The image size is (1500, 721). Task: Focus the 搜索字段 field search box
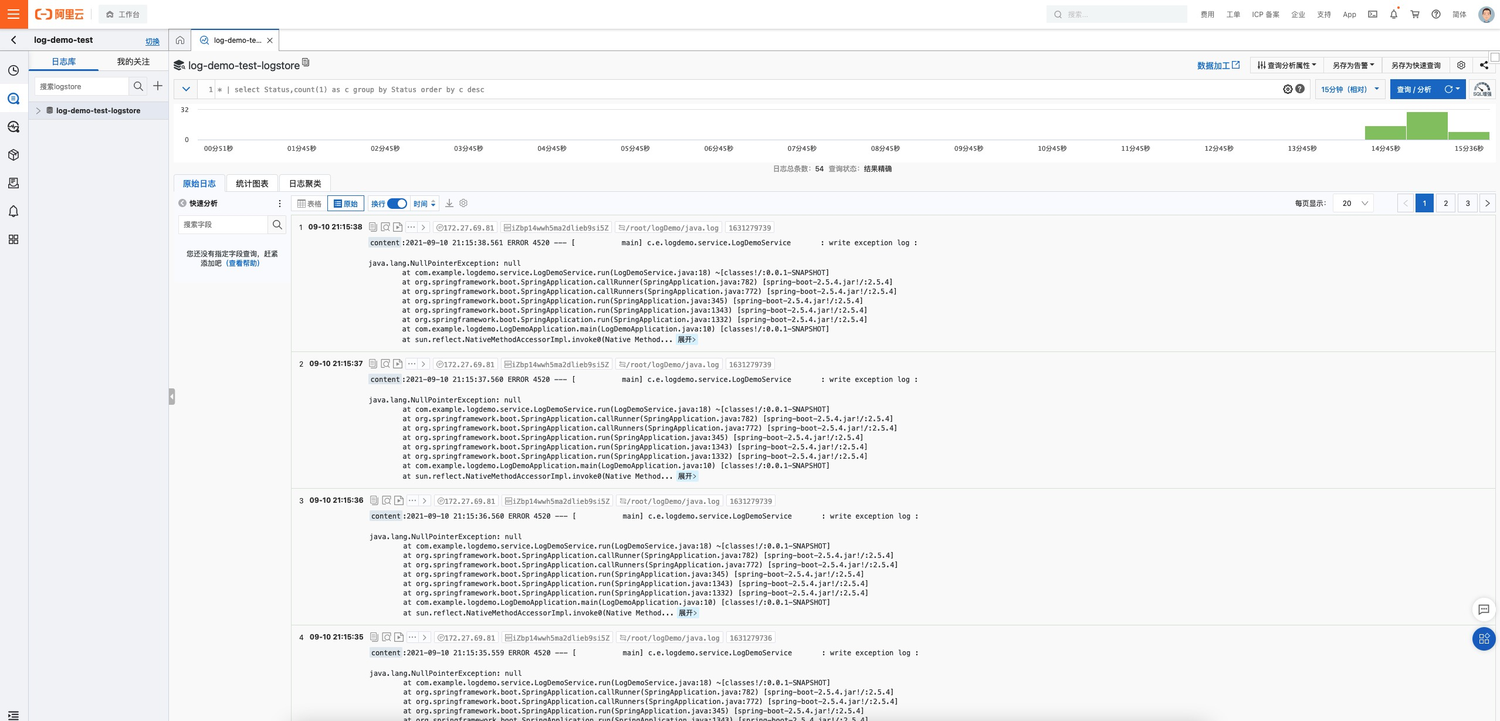pyautogui.click(x=223, y=225)
